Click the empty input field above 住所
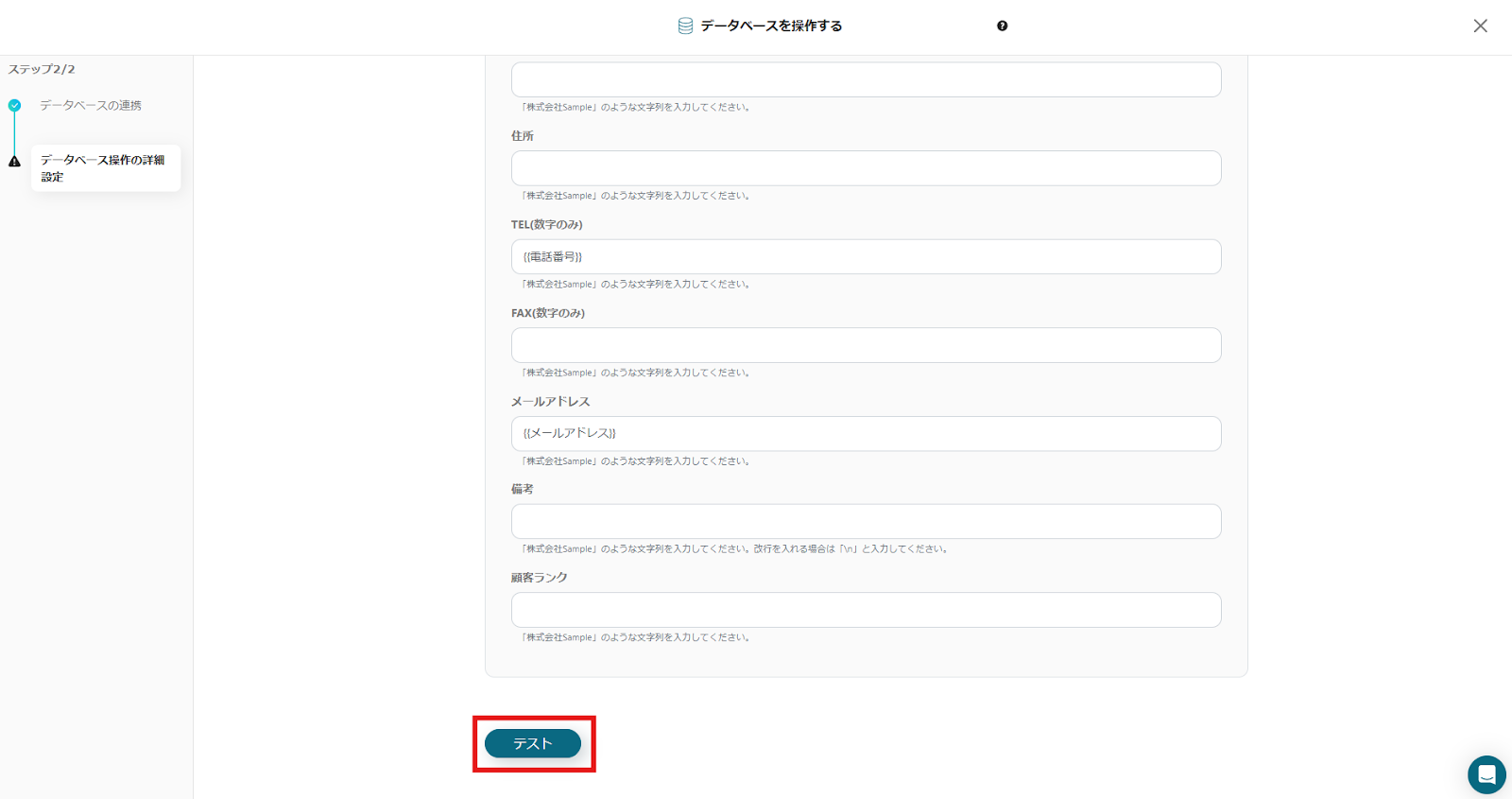1512x799 pixels. 866,79
